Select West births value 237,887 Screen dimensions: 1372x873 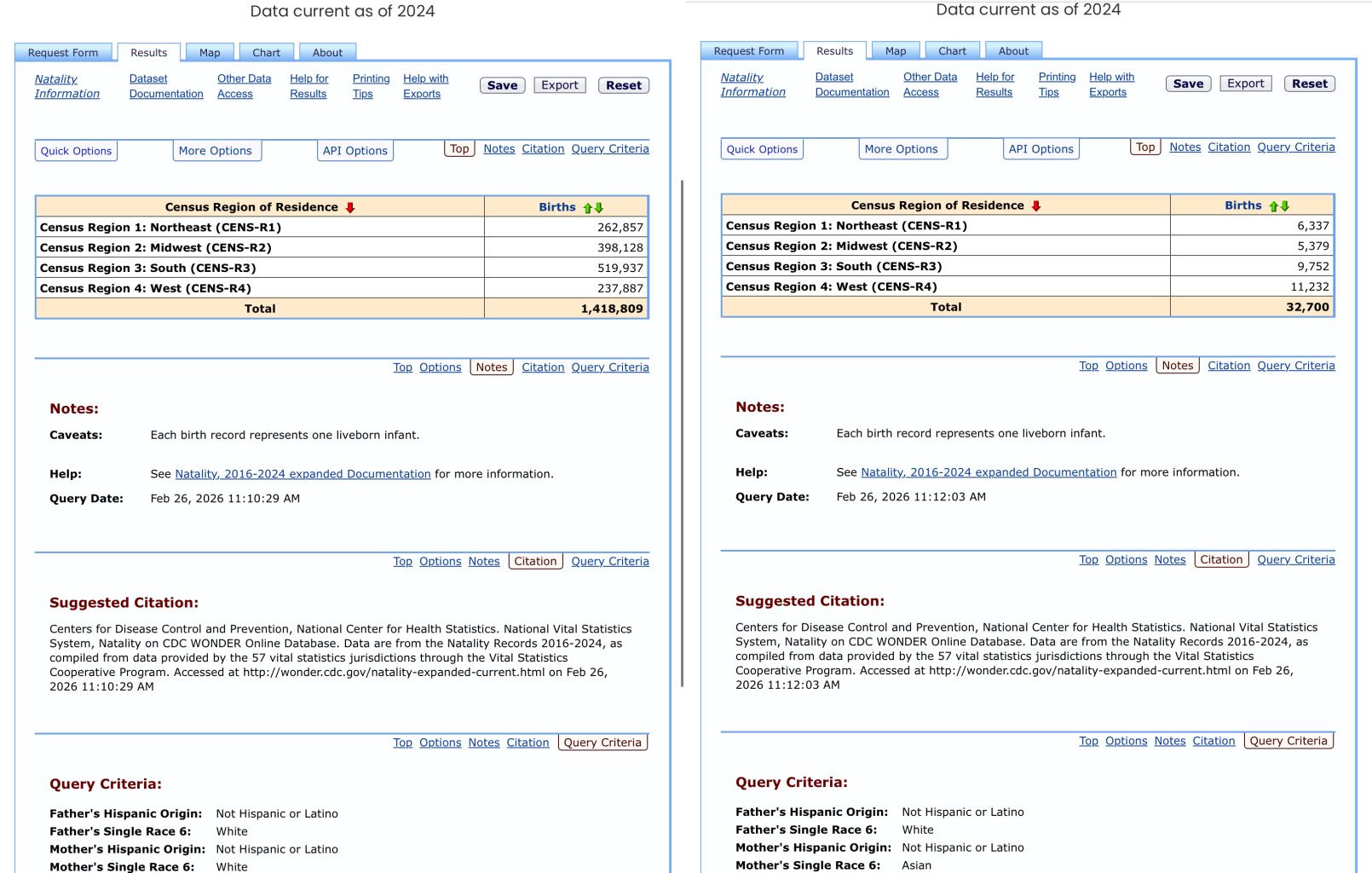(x=620, y=289)
